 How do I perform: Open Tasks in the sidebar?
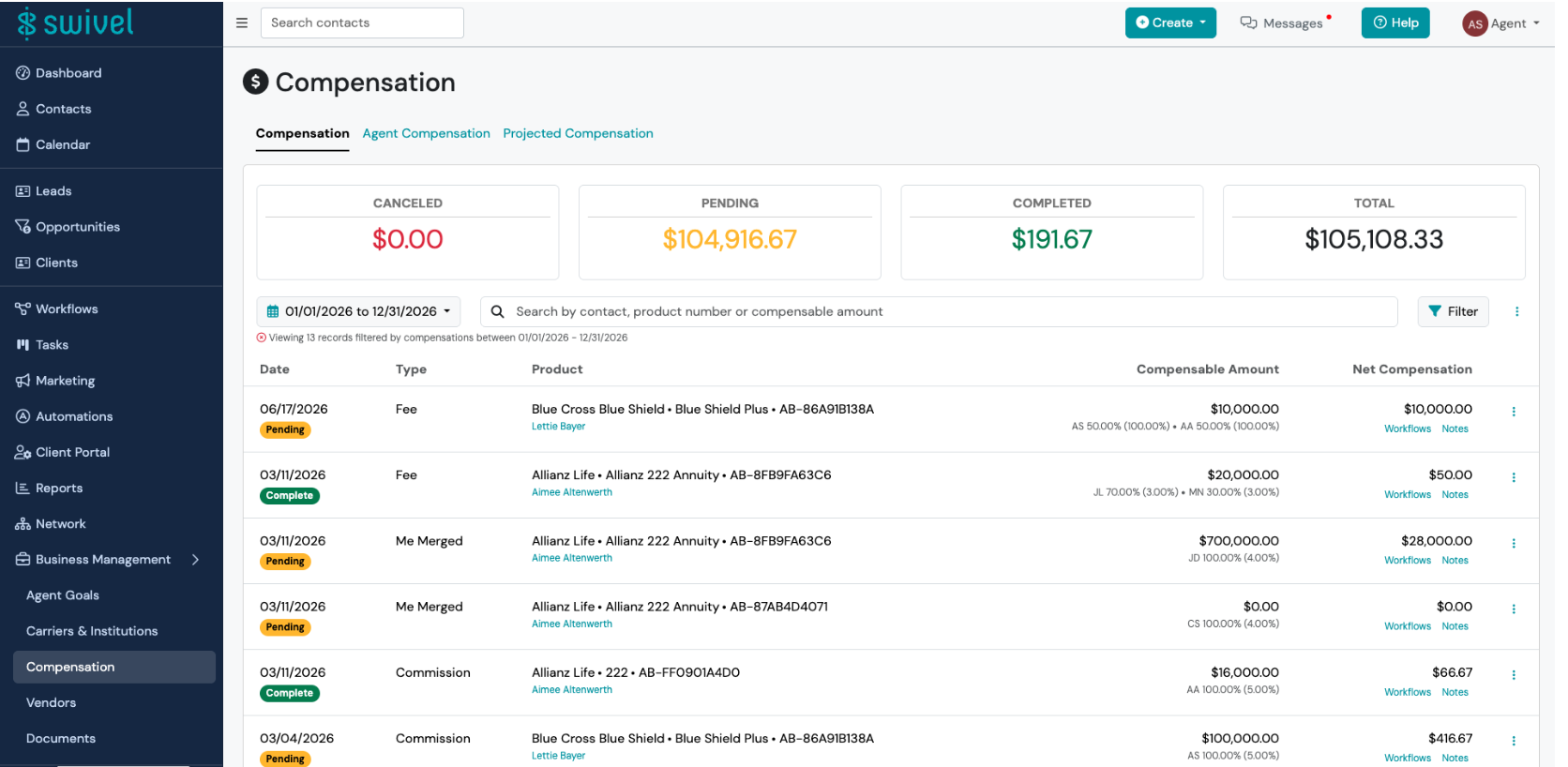click(x=42, y=345)
